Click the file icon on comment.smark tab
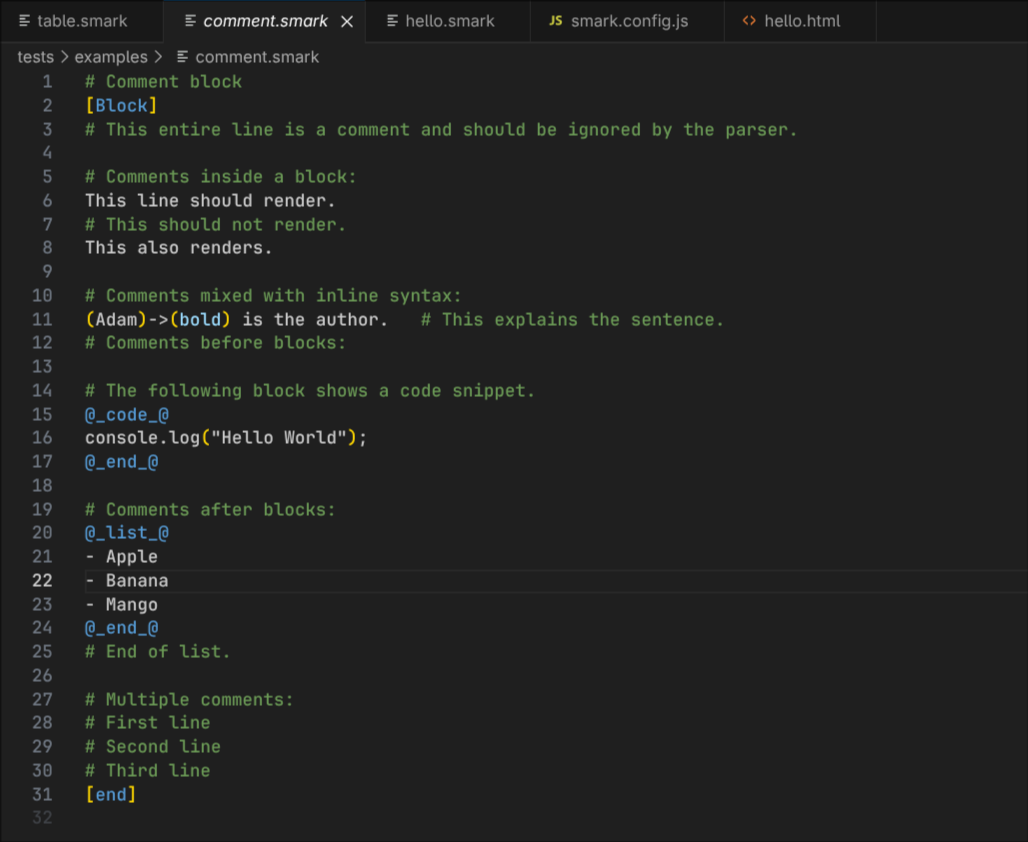1028x842 pixels. click(190, 20)
